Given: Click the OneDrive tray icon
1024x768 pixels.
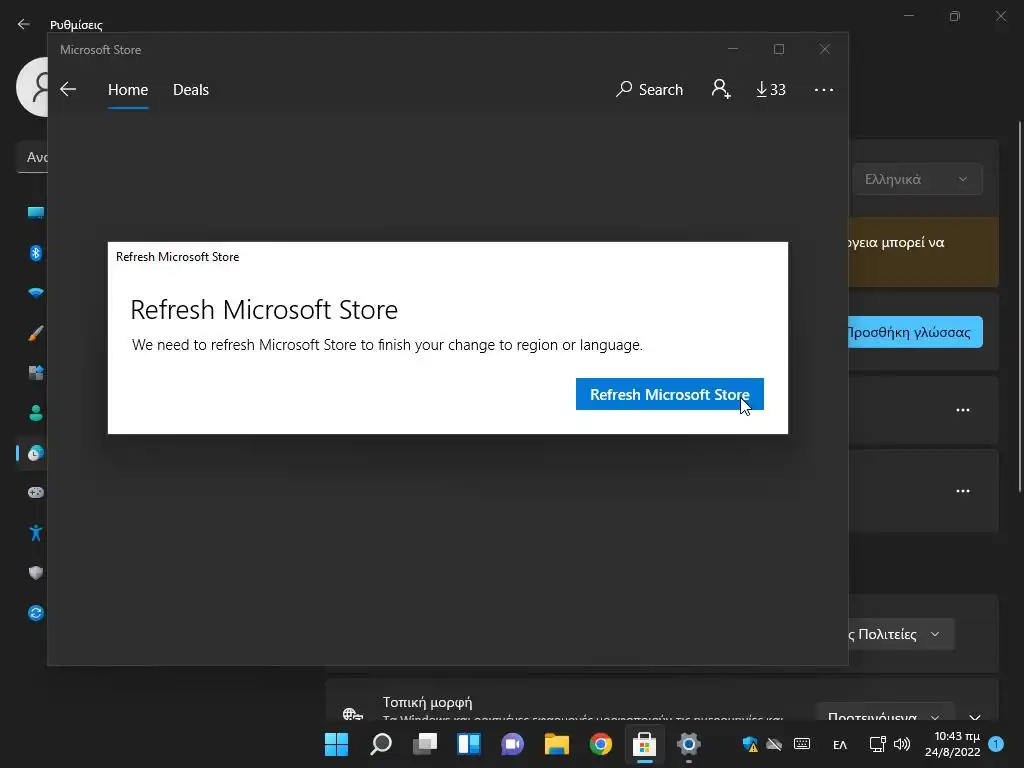Looking at the screenshot, I should [775, 744].
